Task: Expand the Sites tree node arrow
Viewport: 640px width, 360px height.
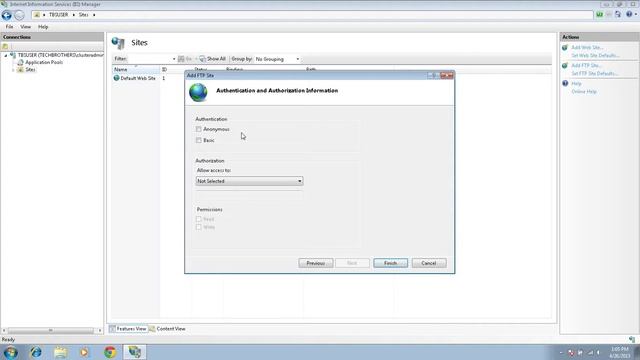Action: click(13, 70)
